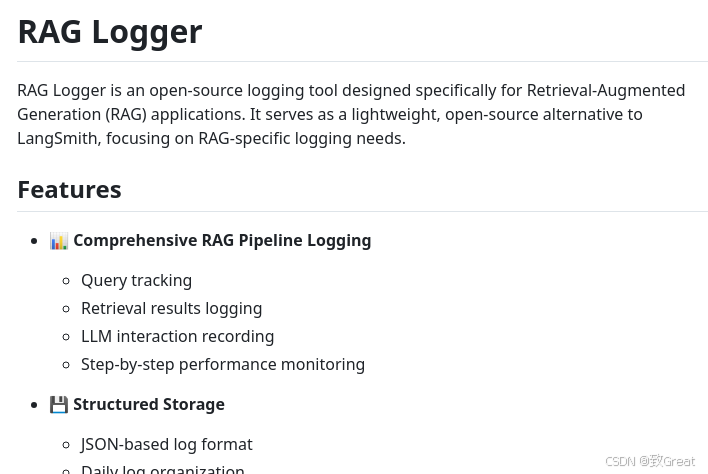Screen dimensions: 708x474
Task: Click Retrieval-Augmented in the intro paragraph
Action: 606,90
